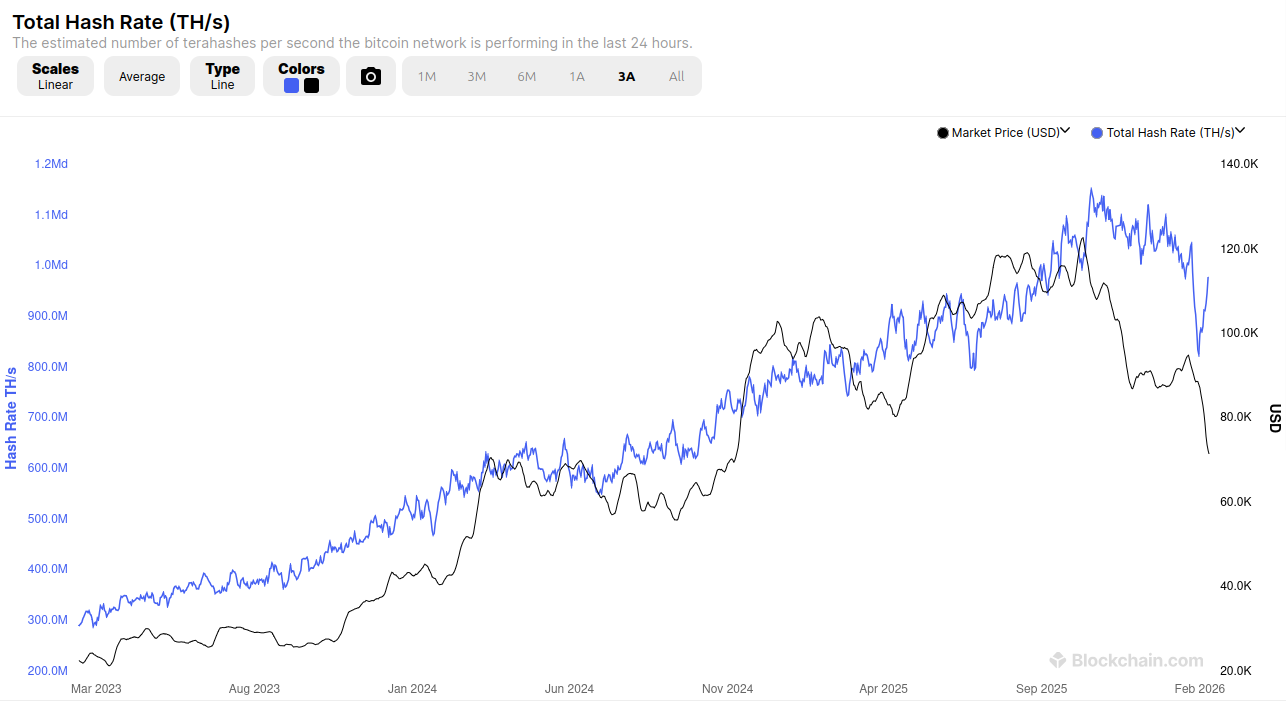Viewport: 1286px width, 709px height.
Task: Select the 3A time range
Action: [x=627, y=77]
